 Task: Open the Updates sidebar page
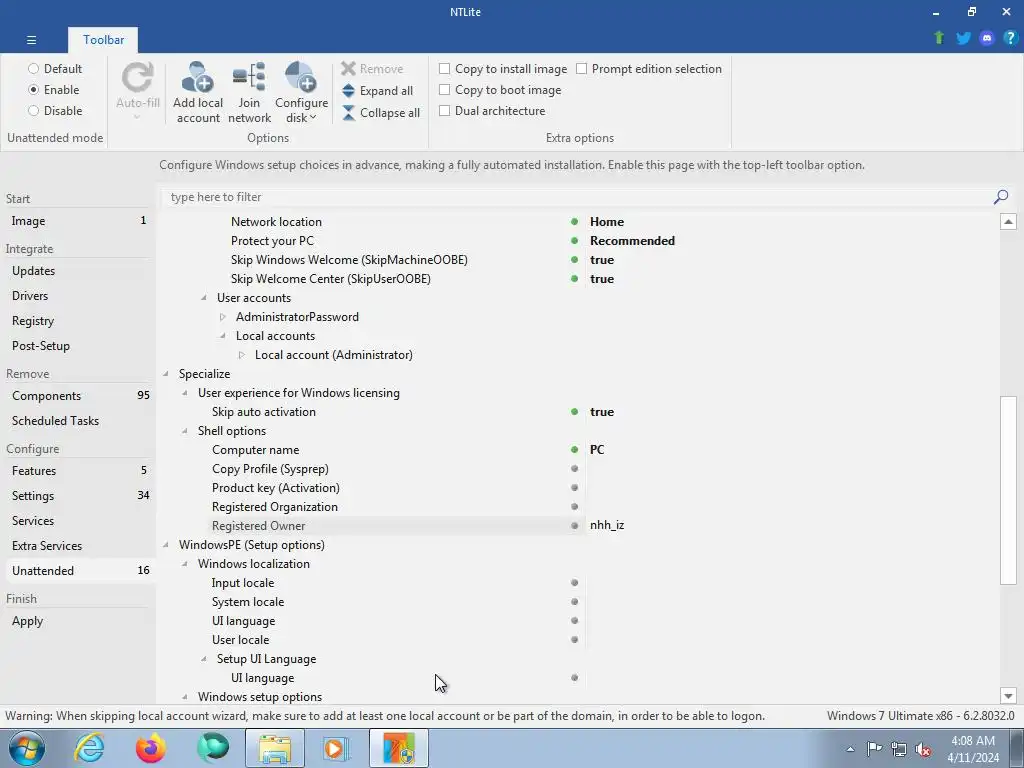point(78,270)
